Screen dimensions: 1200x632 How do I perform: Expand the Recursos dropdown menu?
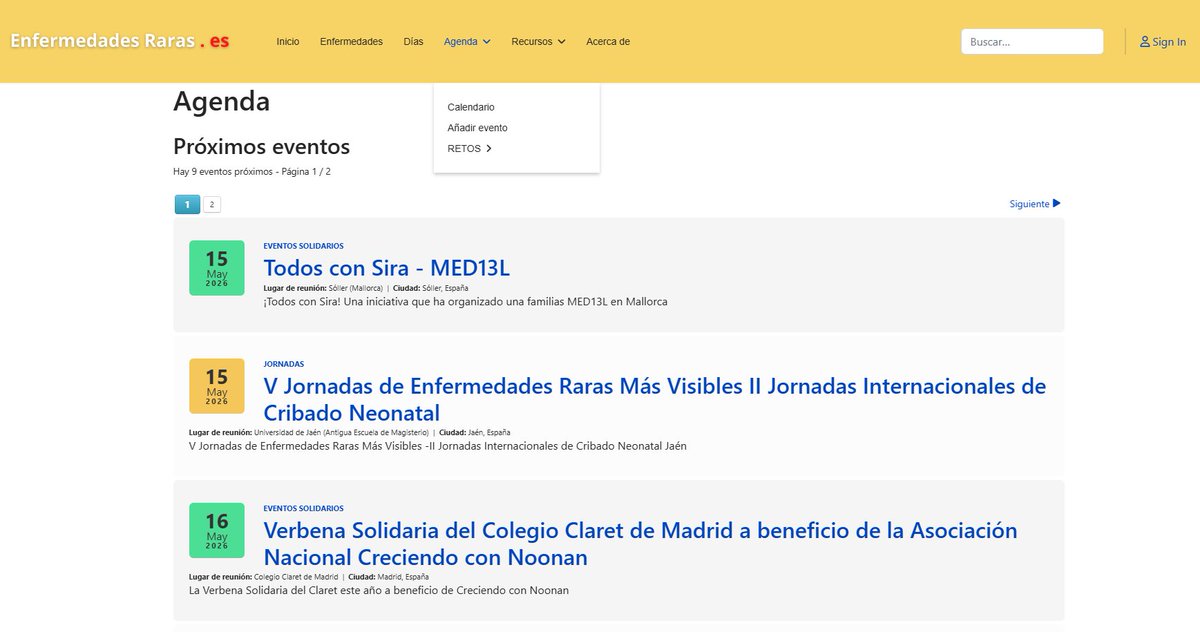(x=538, y=42)
